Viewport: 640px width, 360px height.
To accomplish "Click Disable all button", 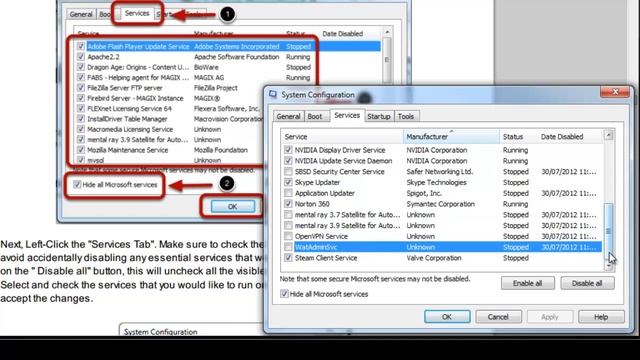I will 587,283.
